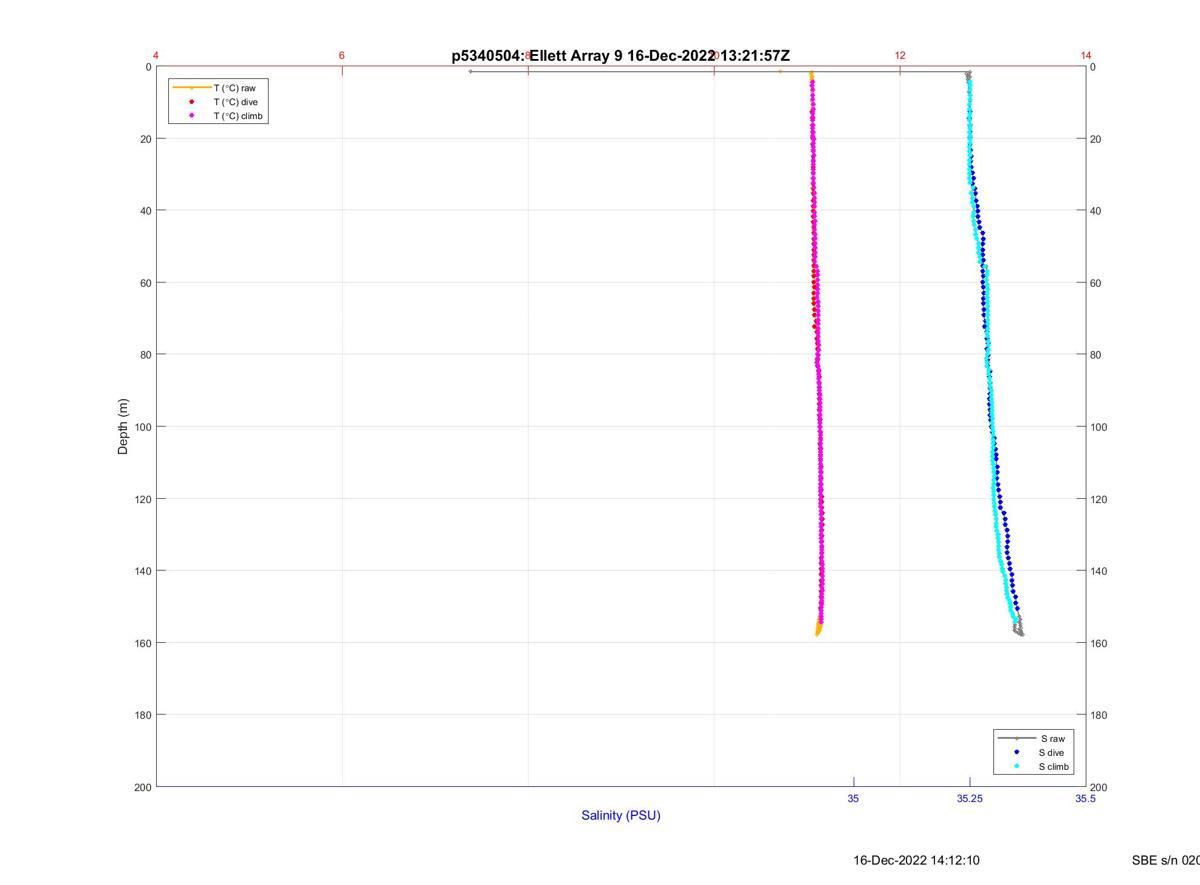Click depth tick 180 on the right axis

click(x=1099, y=715)
